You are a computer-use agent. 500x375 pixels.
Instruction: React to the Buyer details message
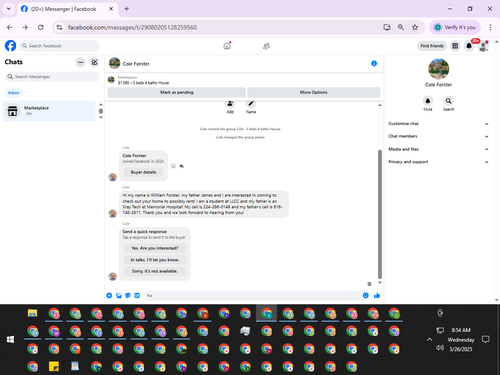(173, 166)
